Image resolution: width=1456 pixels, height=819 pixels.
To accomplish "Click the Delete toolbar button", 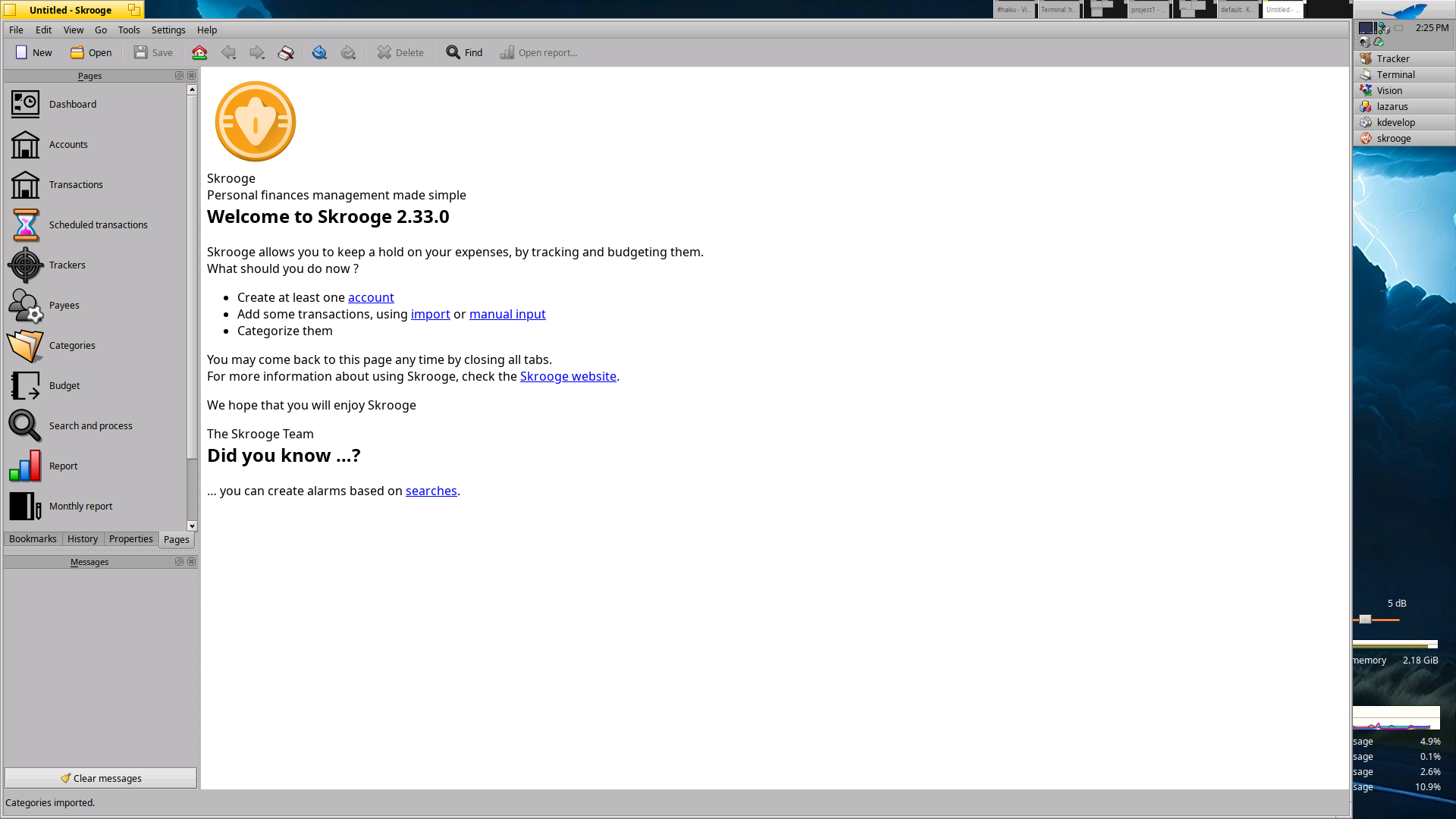I will (x=400, y=52).
